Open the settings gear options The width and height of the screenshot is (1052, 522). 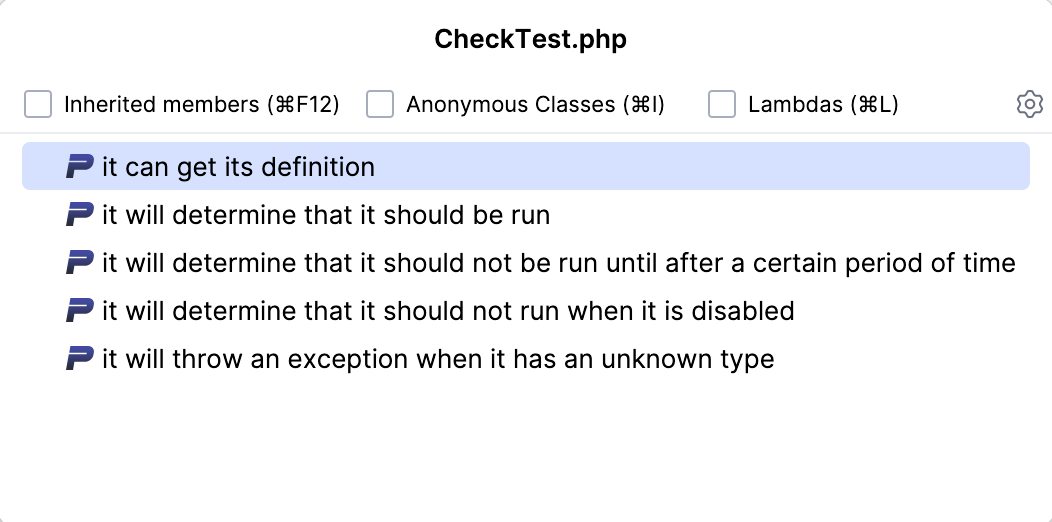(1029, 104)
